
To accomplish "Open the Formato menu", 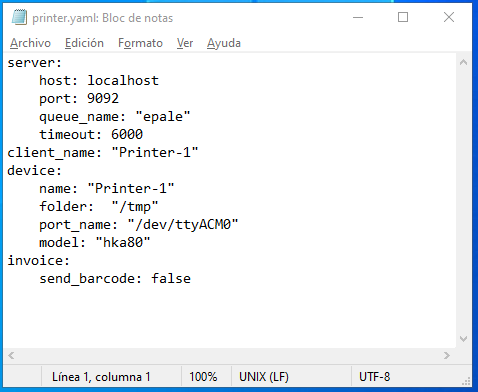I will [x=140, y=43].
